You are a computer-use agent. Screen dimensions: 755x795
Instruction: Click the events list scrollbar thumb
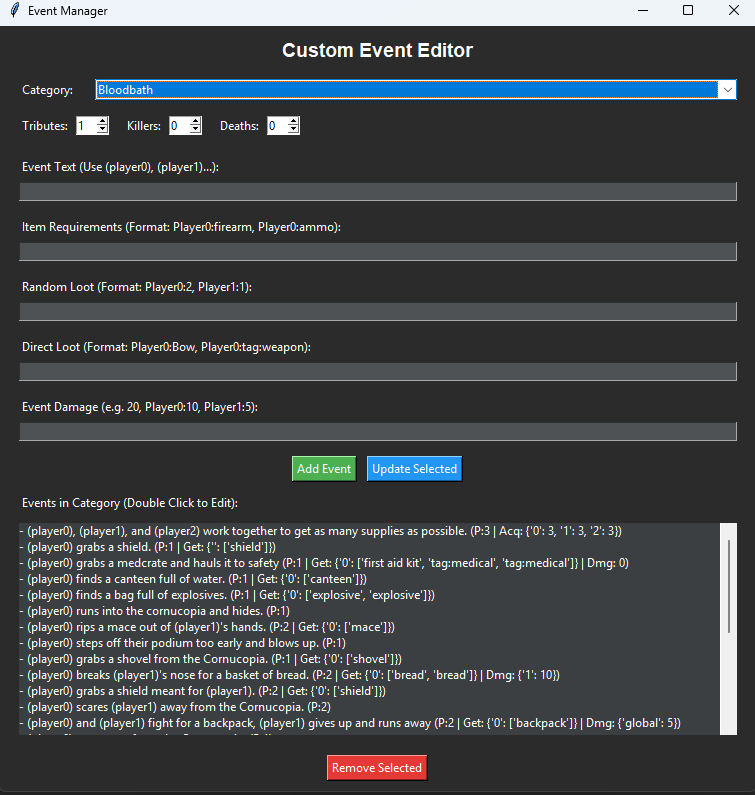click(729, 586)
